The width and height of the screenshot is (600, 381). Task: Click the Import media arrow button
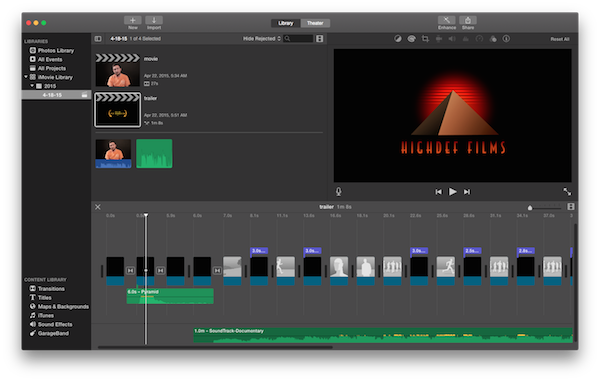pyautogui.click(x=154, y=20)
